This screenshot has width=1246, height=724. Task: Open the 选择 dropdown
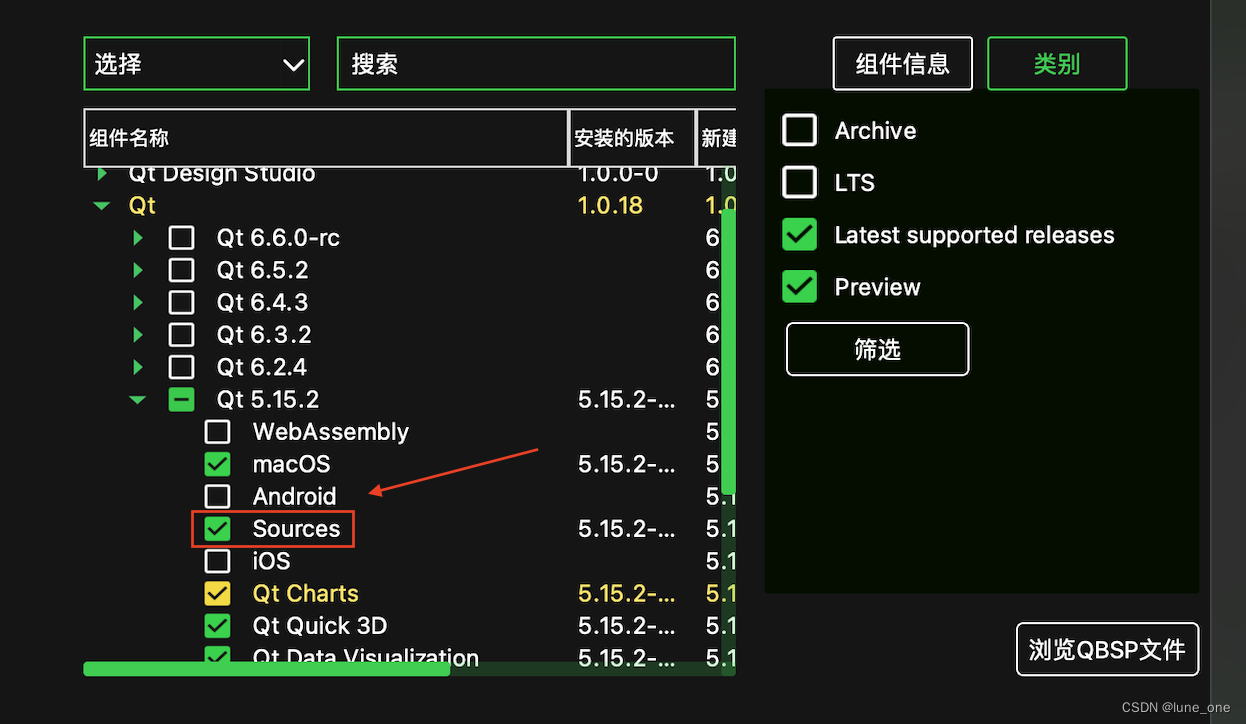tap(197, 64)
